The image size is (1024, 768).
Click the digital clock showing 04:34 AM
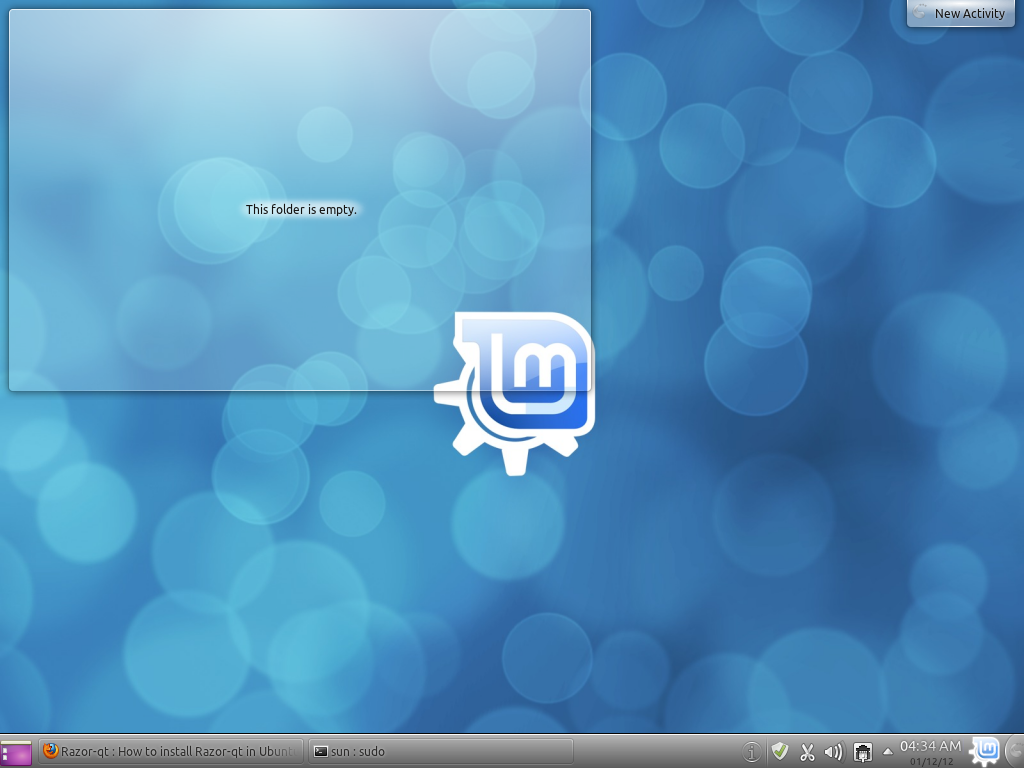point(930,746)
